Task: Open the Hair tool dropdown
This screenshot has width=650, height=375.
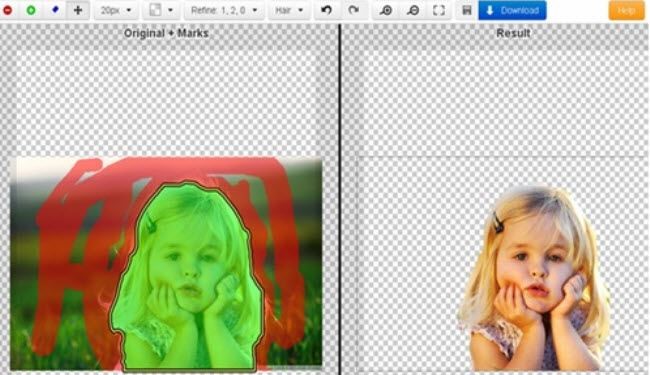Action: pos(289,10)
